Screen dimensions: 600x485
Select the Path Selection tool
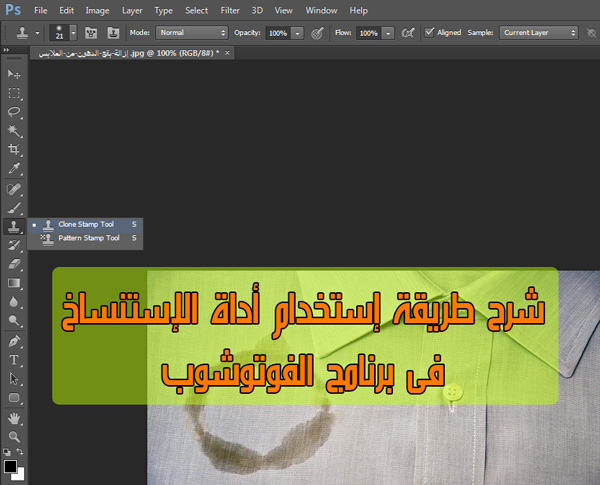click(14, 379)
